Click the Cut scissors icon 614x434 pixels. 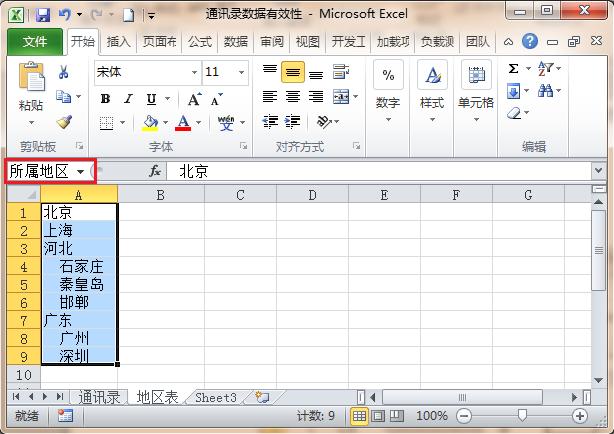point(63,72)
